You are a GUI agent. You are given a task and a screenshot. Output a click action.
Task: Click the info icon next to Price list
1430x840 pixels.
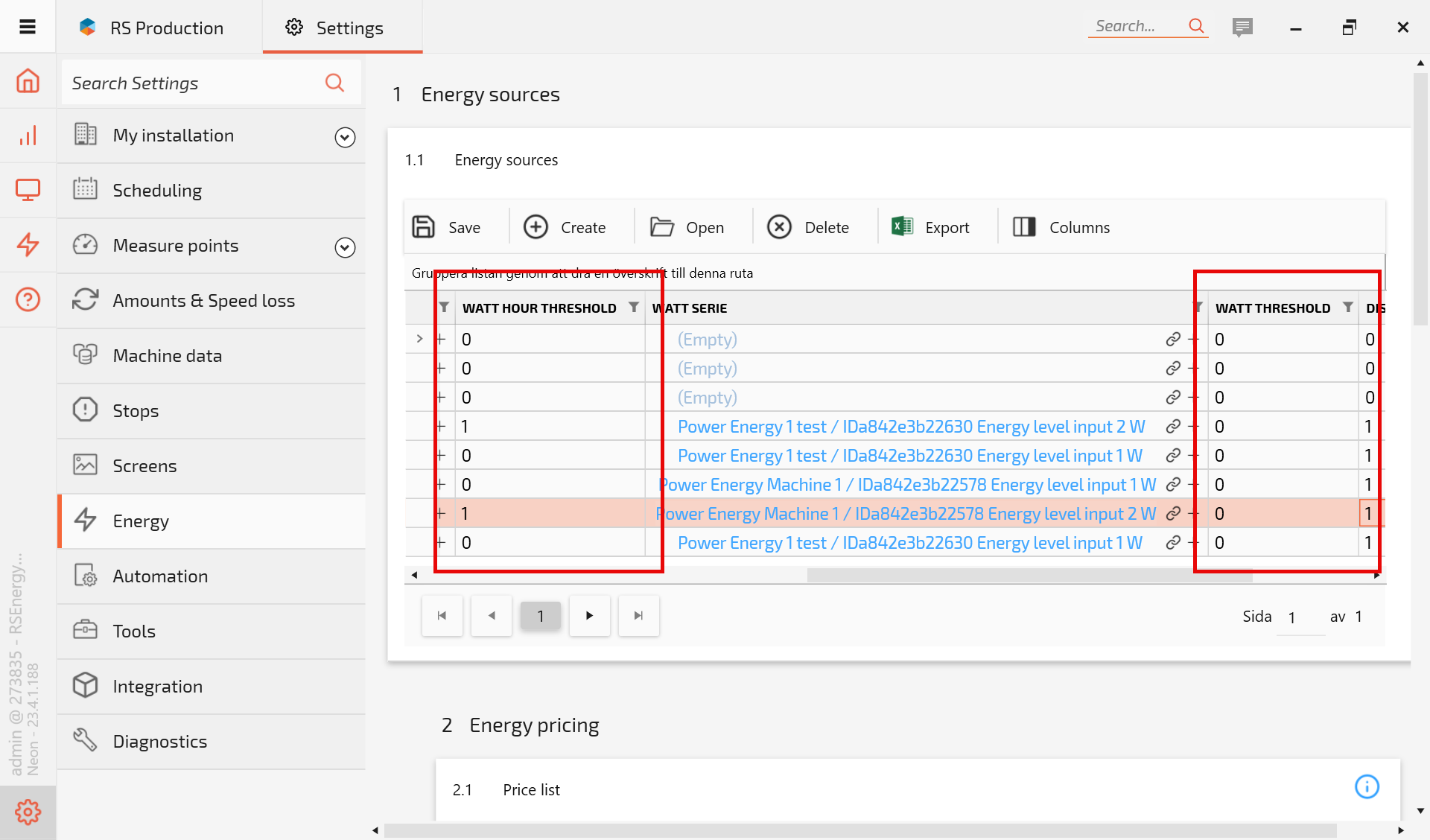1367,786
